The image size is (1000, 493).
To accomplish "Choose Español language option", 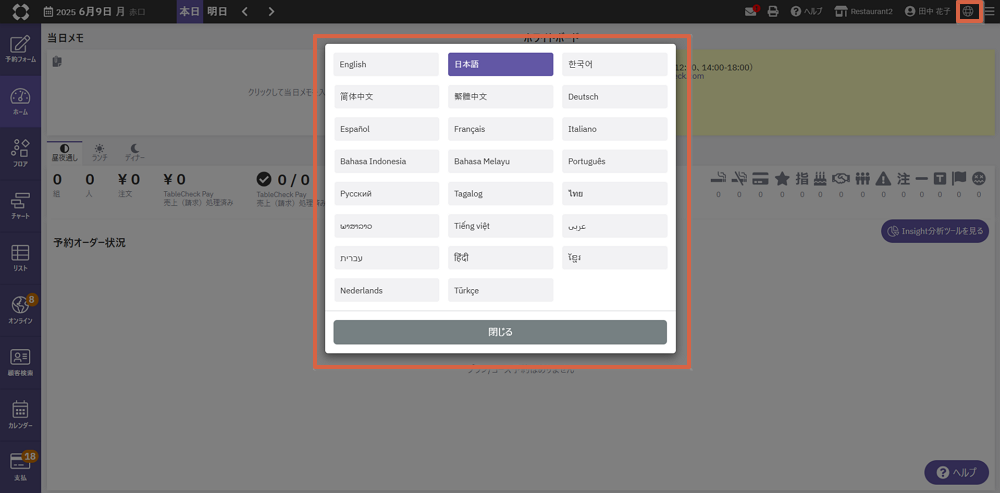I will 386,129.
